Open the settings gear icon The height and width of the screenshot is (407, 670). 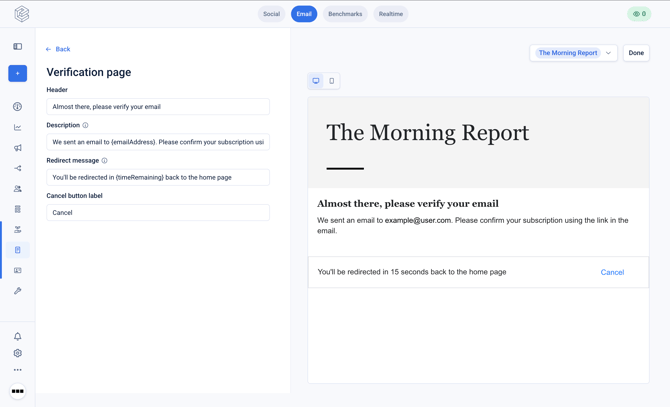tap(18, 353)
